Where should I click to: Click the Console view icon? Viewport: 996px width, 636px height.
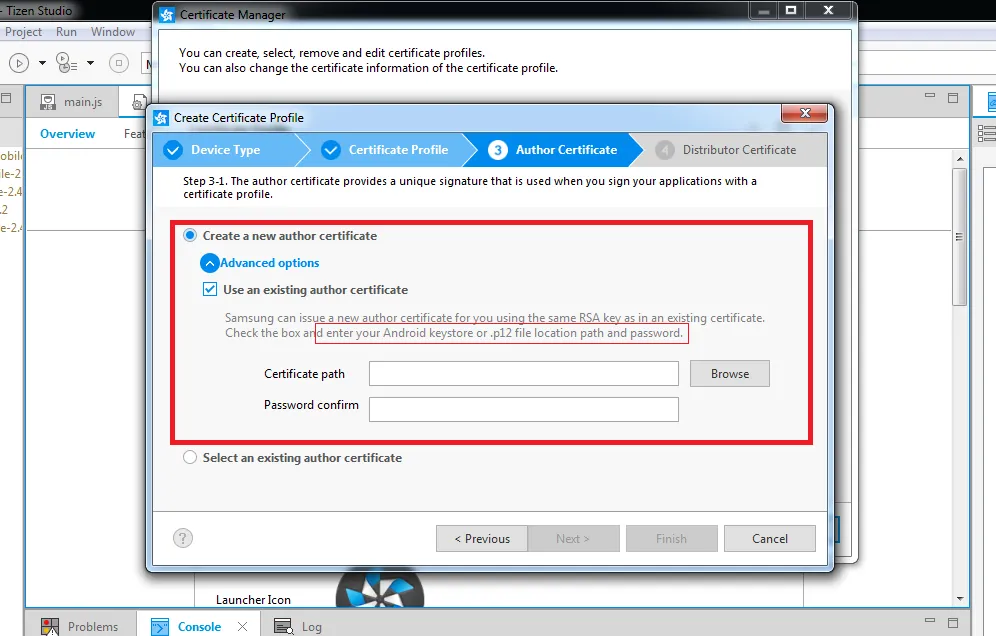[160, 626]
